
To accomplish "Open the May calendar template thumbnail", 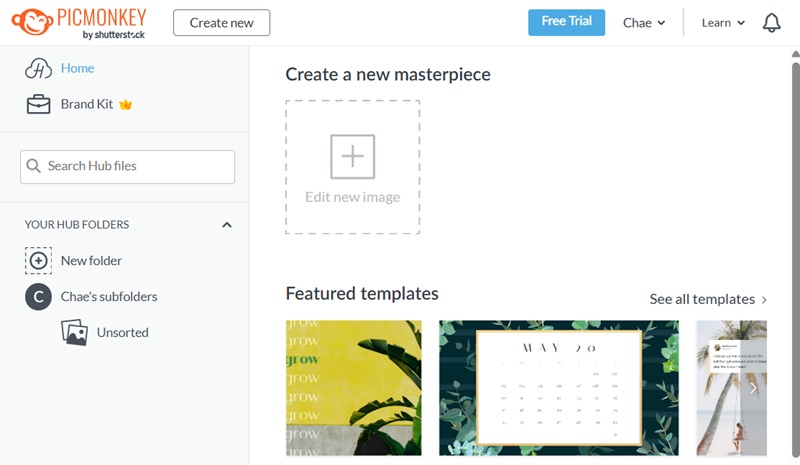I will pyautogui.click(x=559, y=388).
